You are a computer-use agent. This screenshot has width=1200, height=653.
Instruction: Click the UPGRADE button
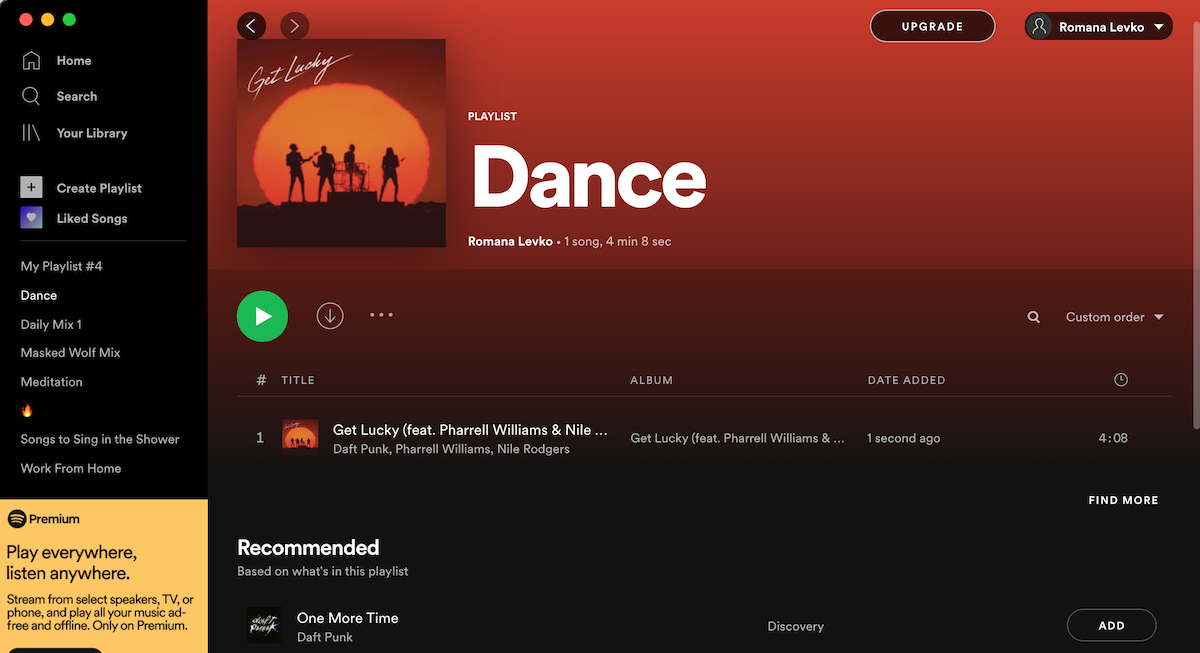[932, 26]
